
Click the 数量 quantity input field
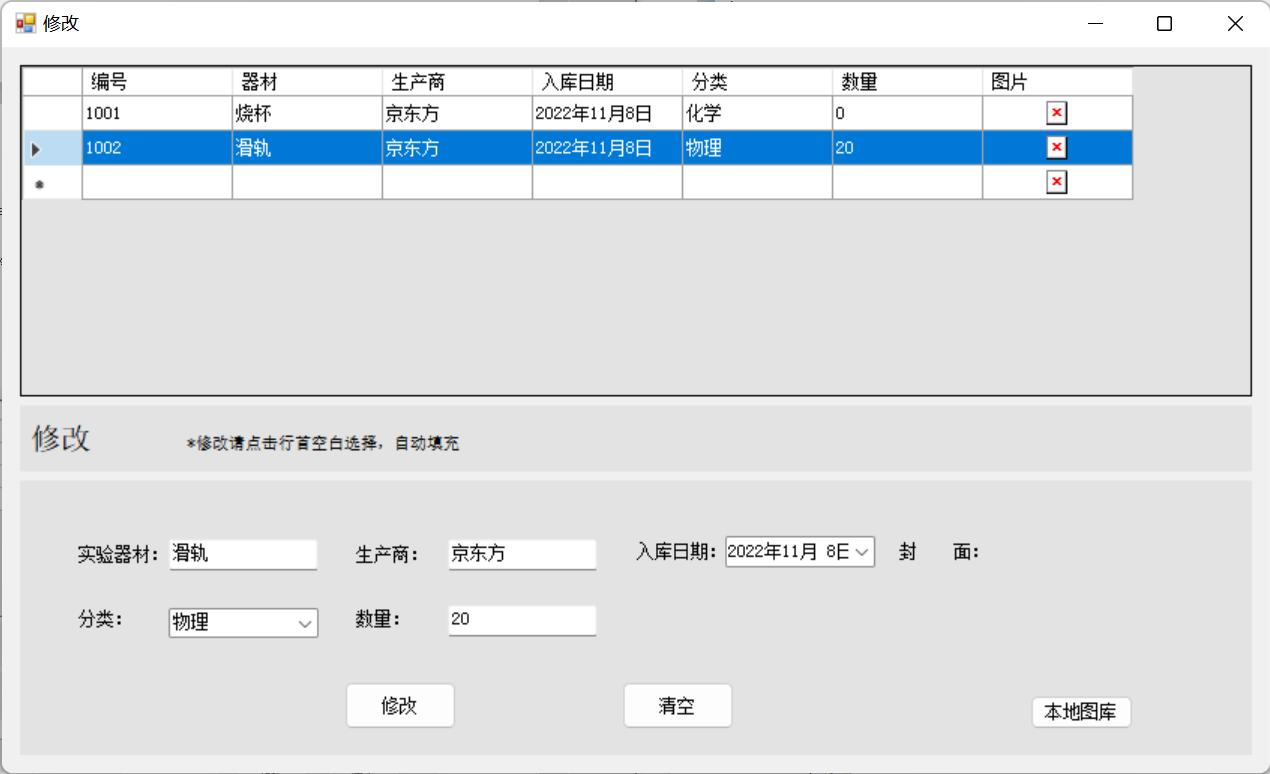coord(521,620)
